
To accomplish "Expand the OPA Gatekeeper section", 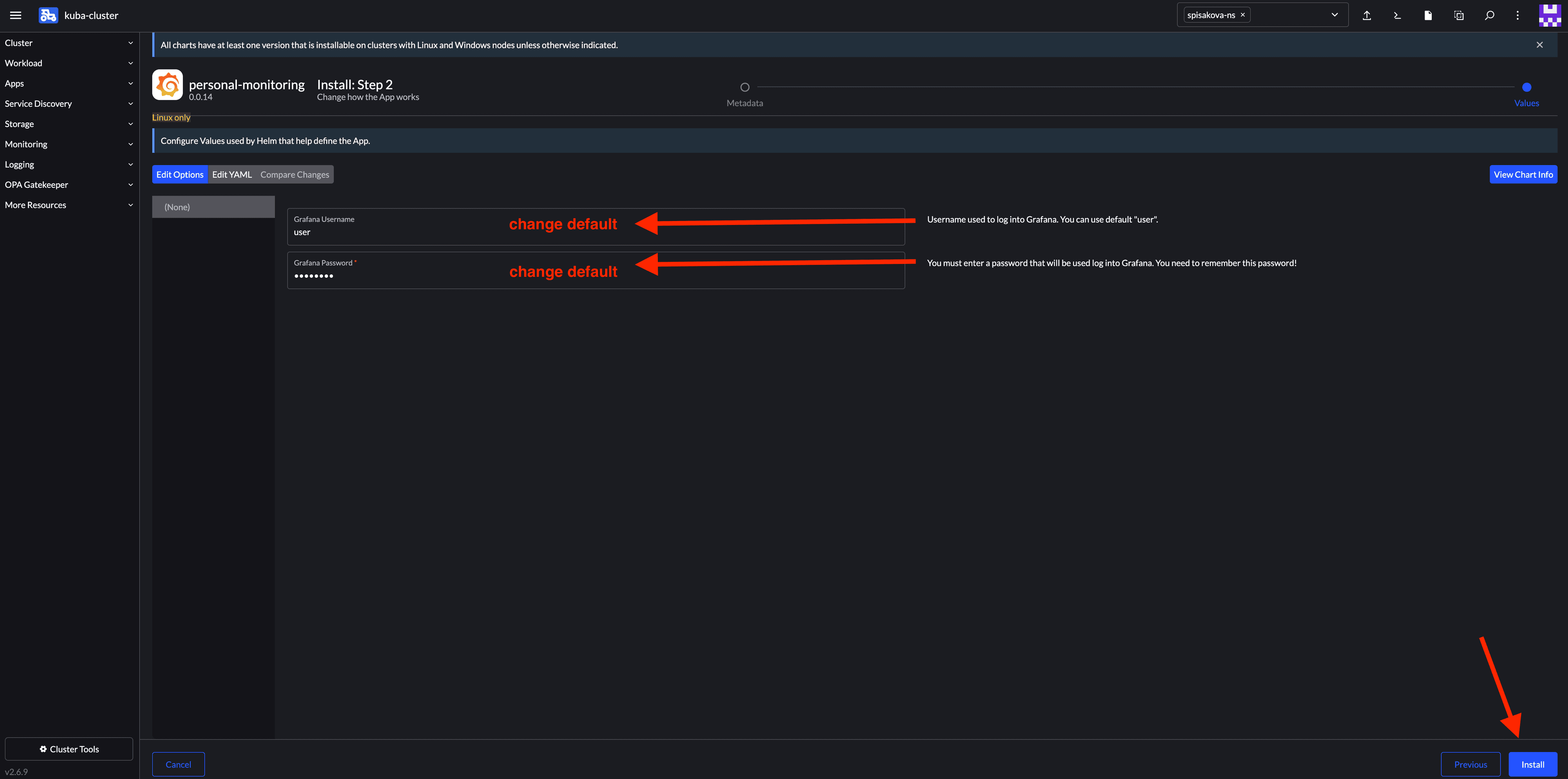I will point(68,185).
